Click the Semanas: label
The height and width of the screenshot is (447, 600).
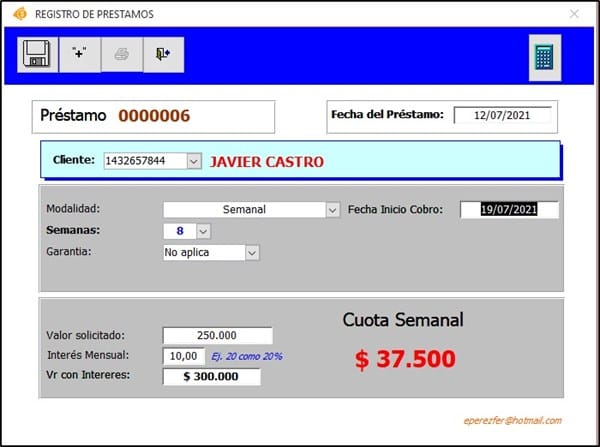(73, 230)
